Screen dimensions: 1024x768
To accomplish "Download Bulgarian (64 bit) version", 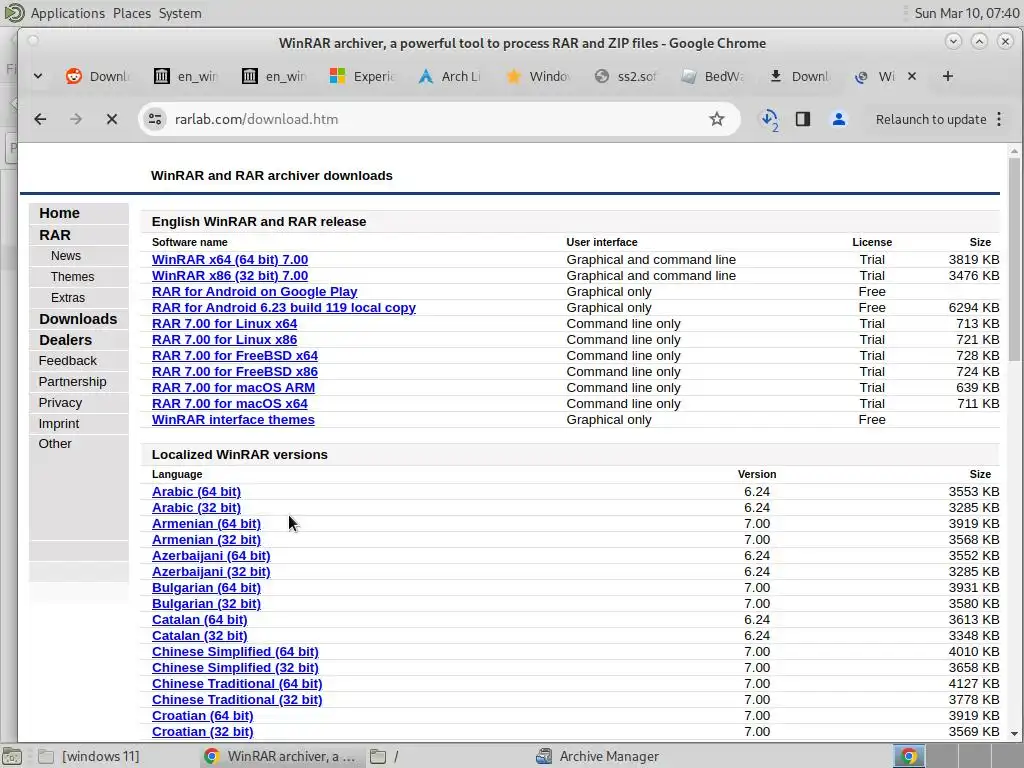I will pyautogui.click(x=206, y=587).
